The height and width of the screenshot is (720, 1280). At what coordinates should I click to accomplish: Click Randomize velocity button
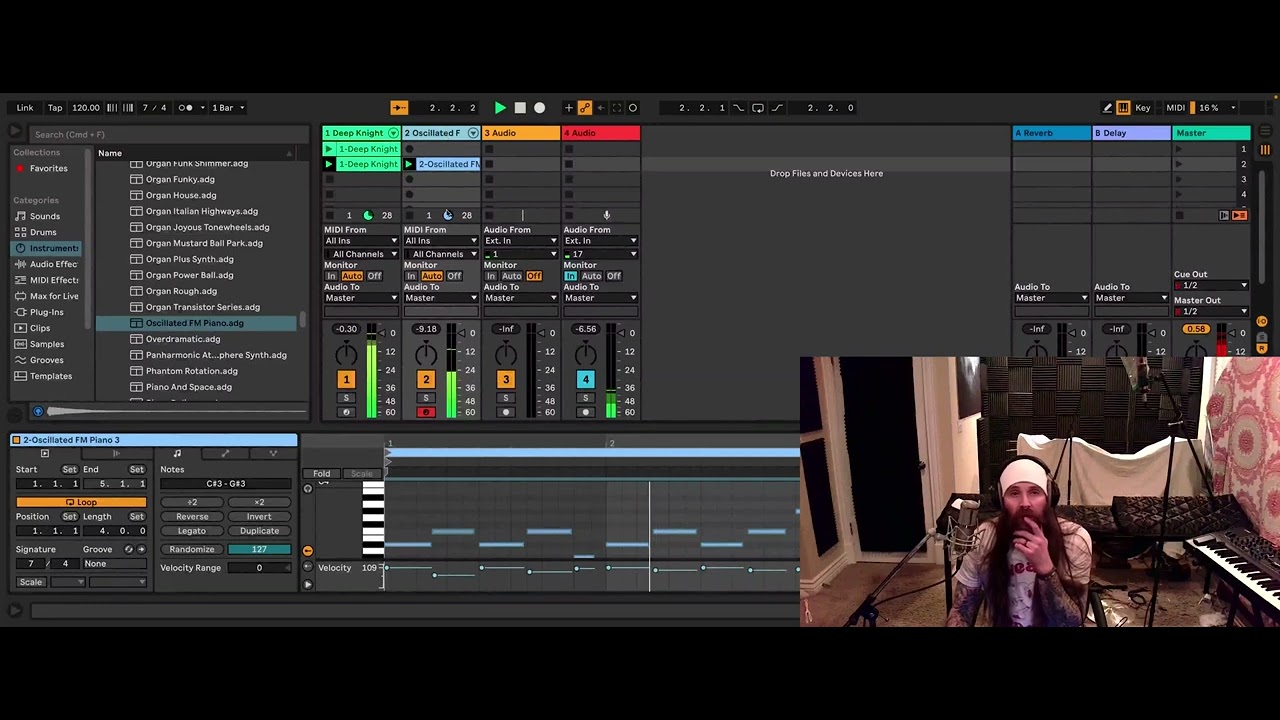coord(192,549)
